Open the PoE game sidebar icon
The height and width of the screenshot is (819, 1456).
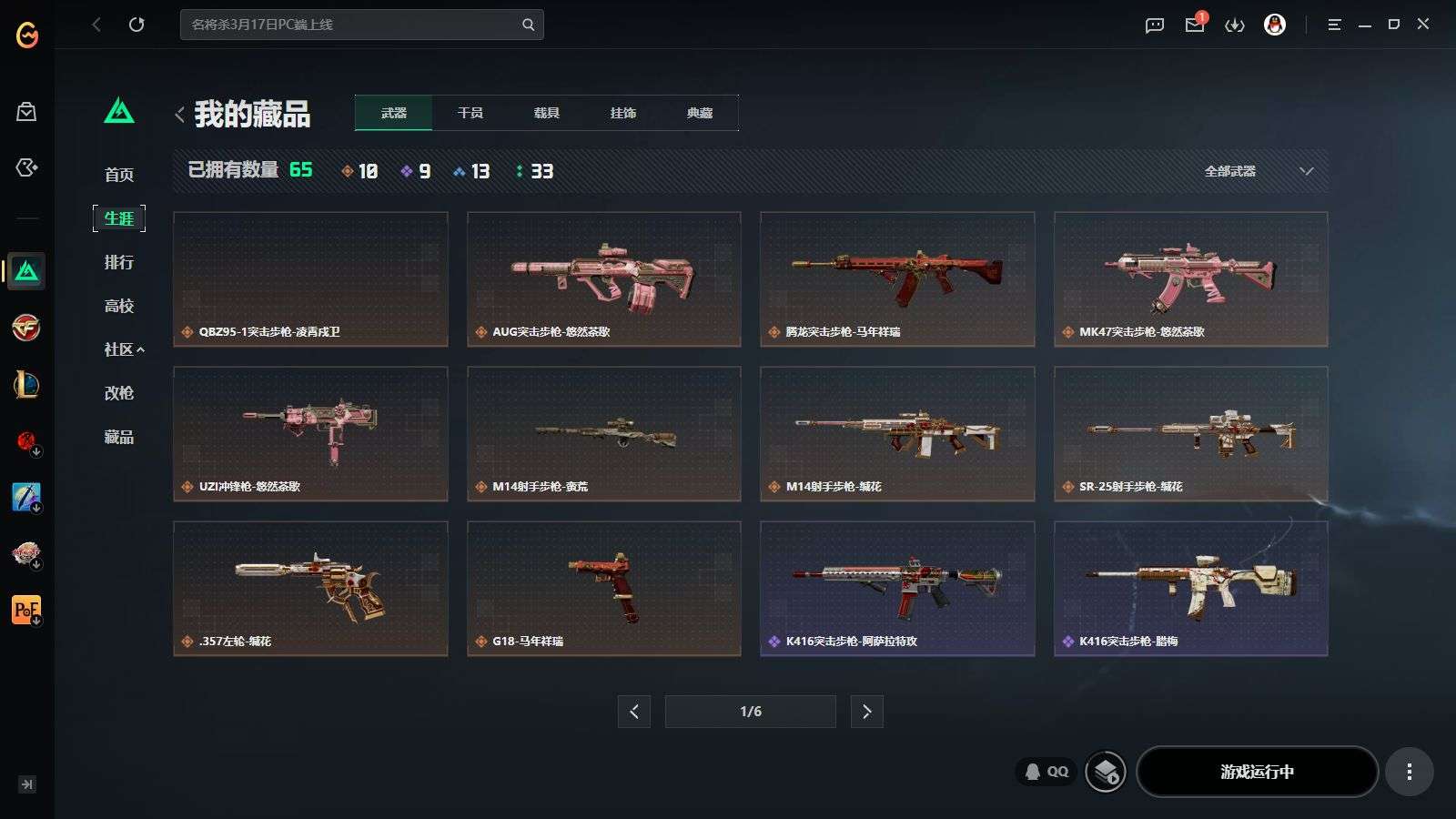[x=26, y=610]
